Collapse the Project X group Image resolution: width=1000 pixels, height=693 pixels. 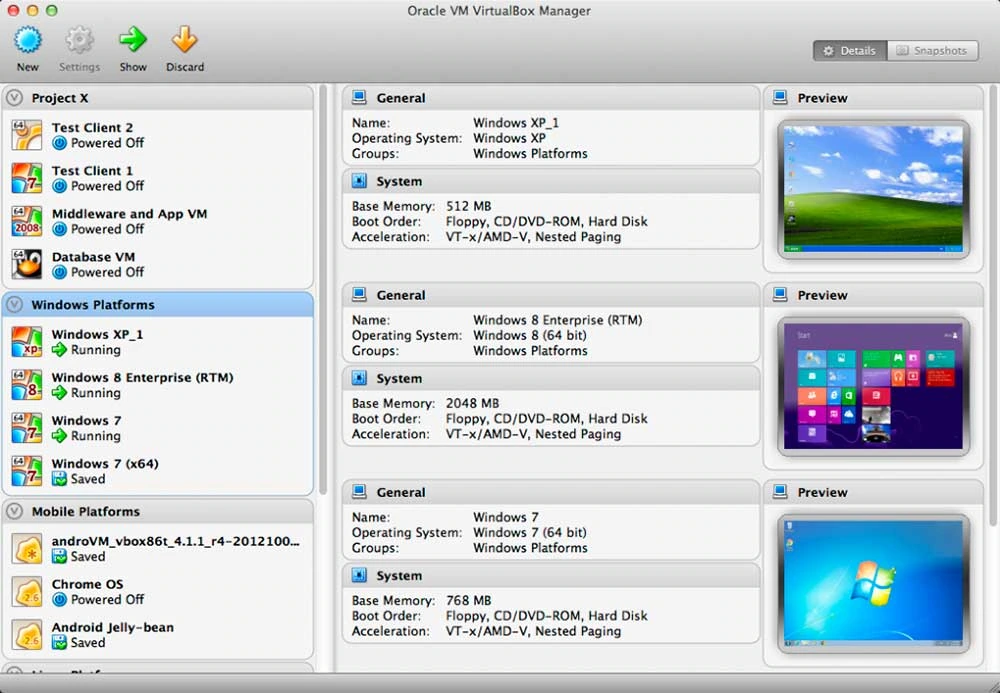(x=15, y=98)
